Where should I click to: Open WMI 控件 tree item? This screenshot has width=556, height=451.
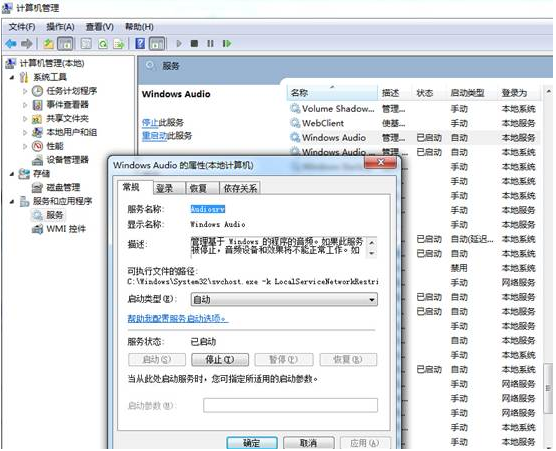[x=66, y=229]
